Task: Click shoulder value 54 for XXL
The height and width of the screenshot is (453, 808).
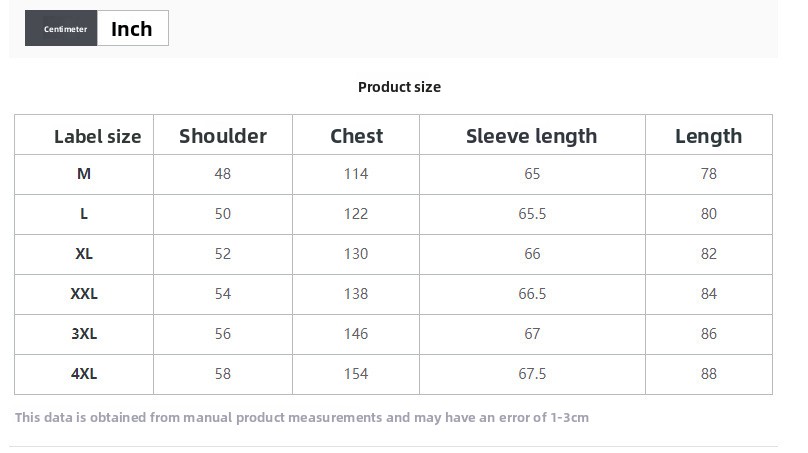Action: (x=223, y=294)
